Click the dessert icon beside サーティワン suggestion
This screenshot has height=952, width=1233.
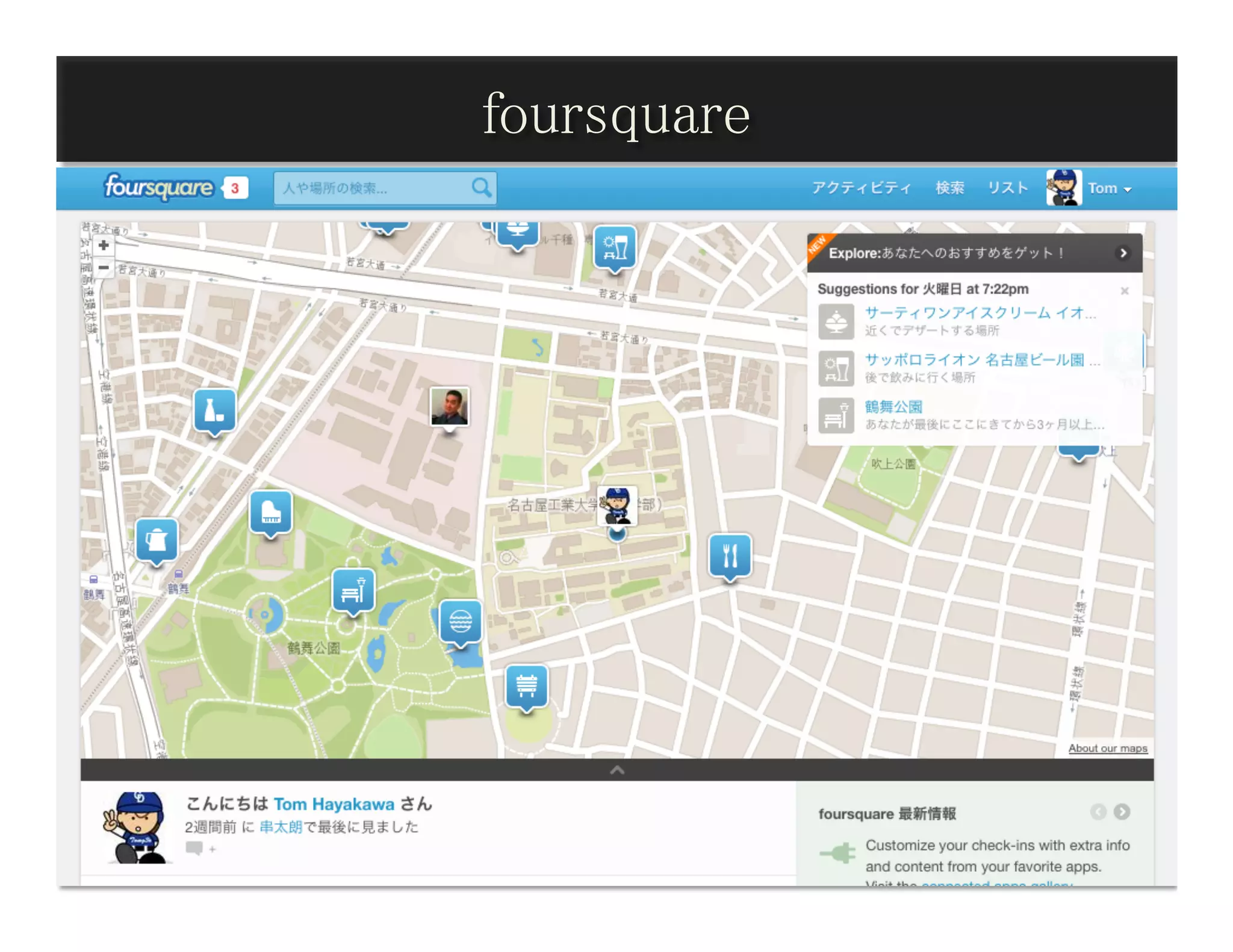836,321
